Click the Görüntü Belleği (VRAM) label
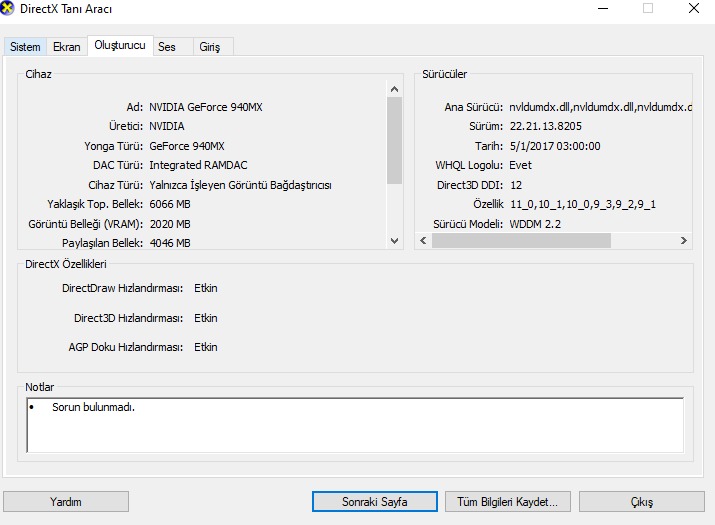Image resolution: width=715 pixels, height=525 pixels. 85,224
